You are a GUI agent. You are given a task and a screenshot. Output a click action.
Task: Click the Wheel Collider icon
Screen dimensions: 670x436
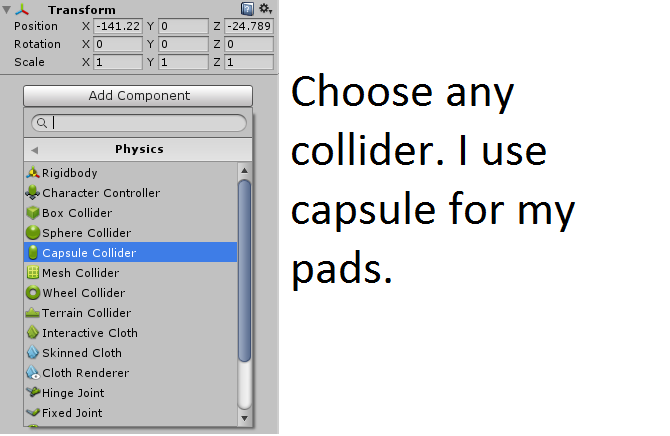pyautogui.click(x=33, y=293)
